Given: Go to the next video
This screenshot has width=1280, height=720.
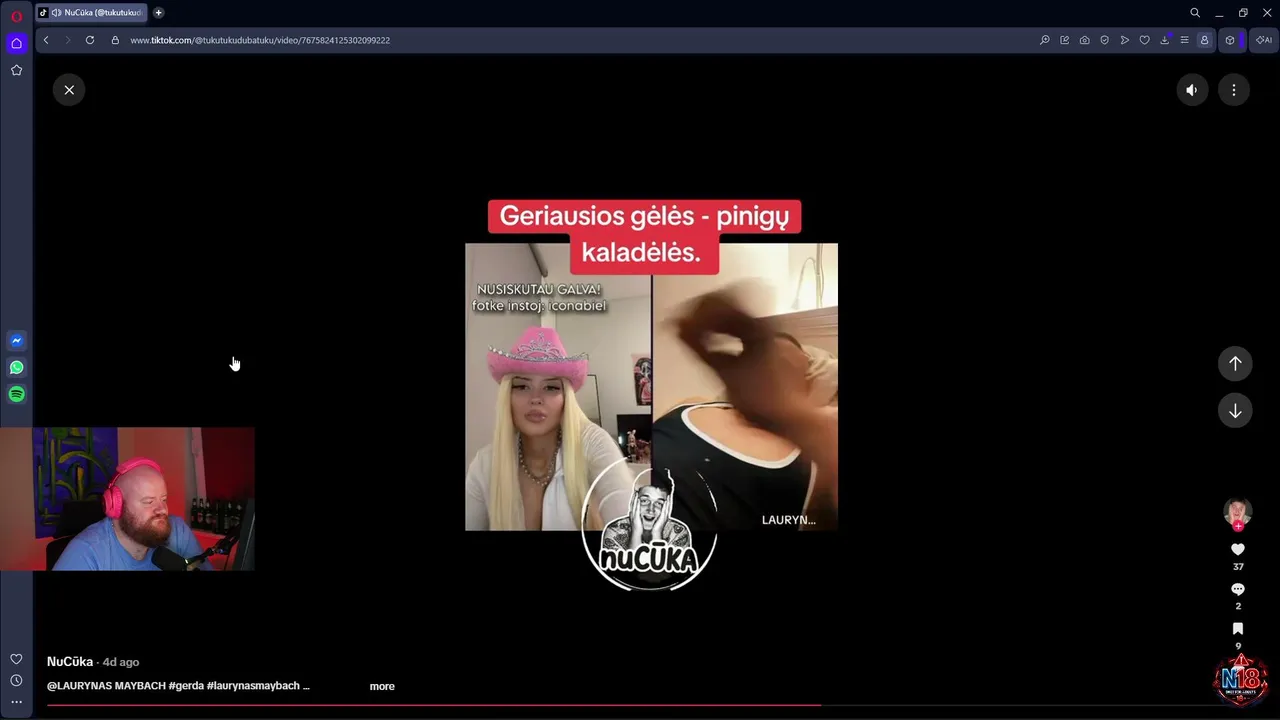Looking at the screenshot, I should point(1235,411).
